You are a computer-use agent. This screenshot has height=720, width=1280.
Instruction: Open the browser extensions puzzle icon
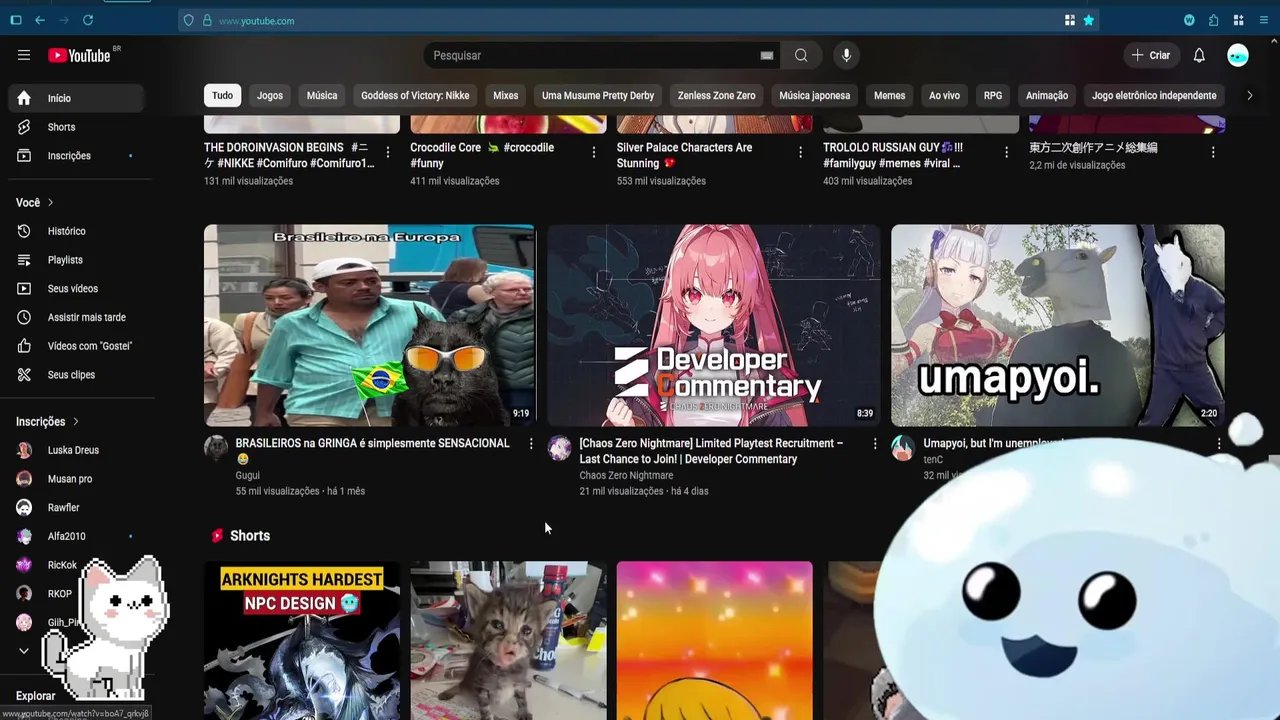pyautogui.click(x=1213, y=20)
